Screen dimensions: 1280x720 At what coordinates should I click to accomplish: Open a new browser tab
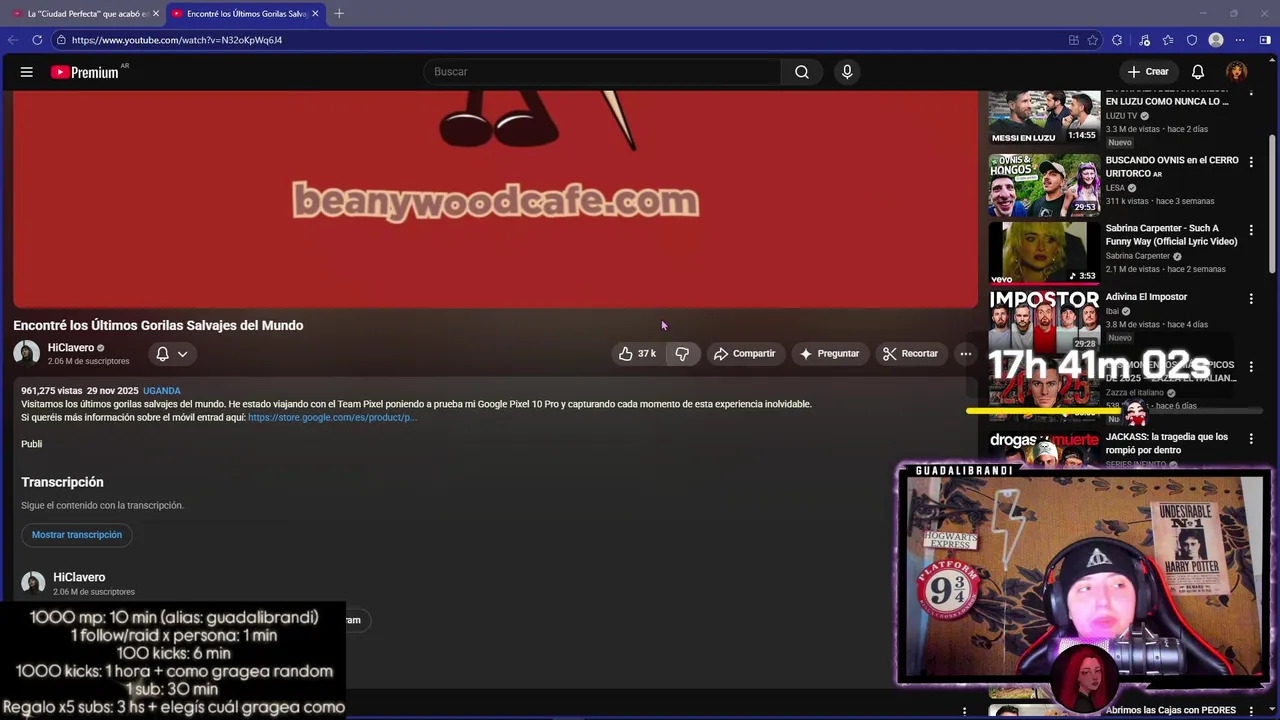point(339,13)
